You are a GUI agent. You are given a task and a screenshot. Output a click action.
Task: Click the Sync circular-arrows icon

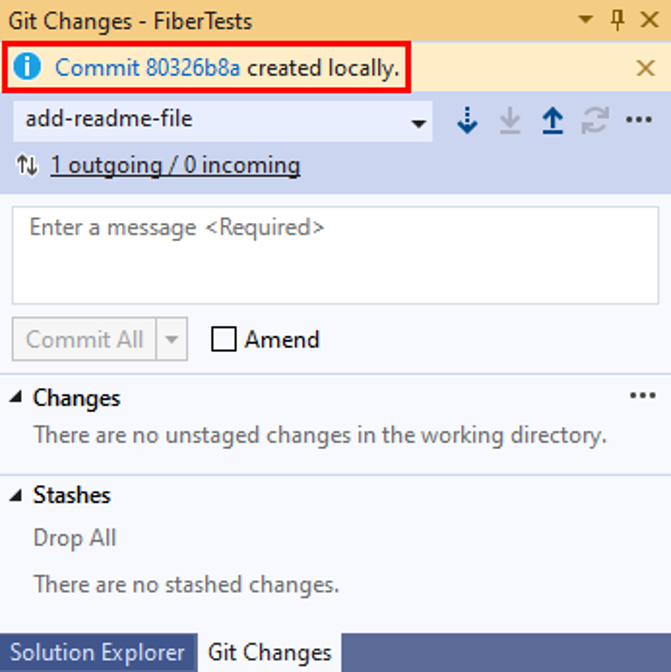595,120
